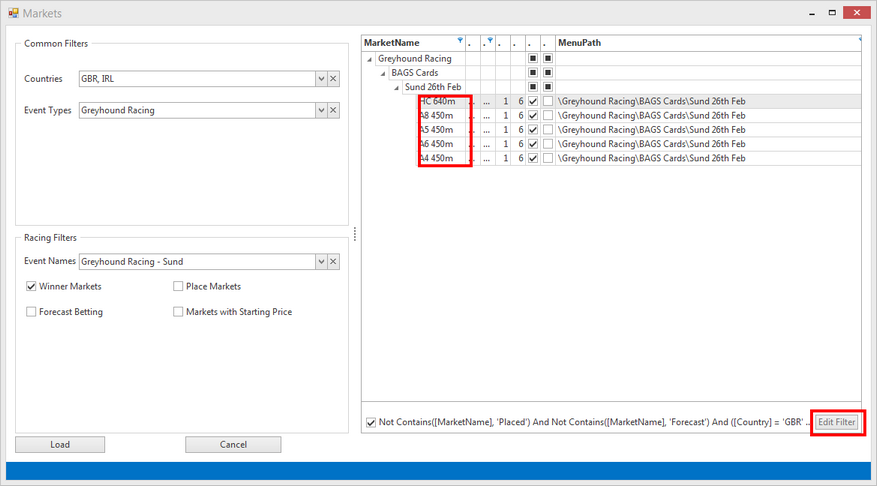This screenshot has height=486, width=877.
Task: Click the MarketName column header
Action: [414, 43]
